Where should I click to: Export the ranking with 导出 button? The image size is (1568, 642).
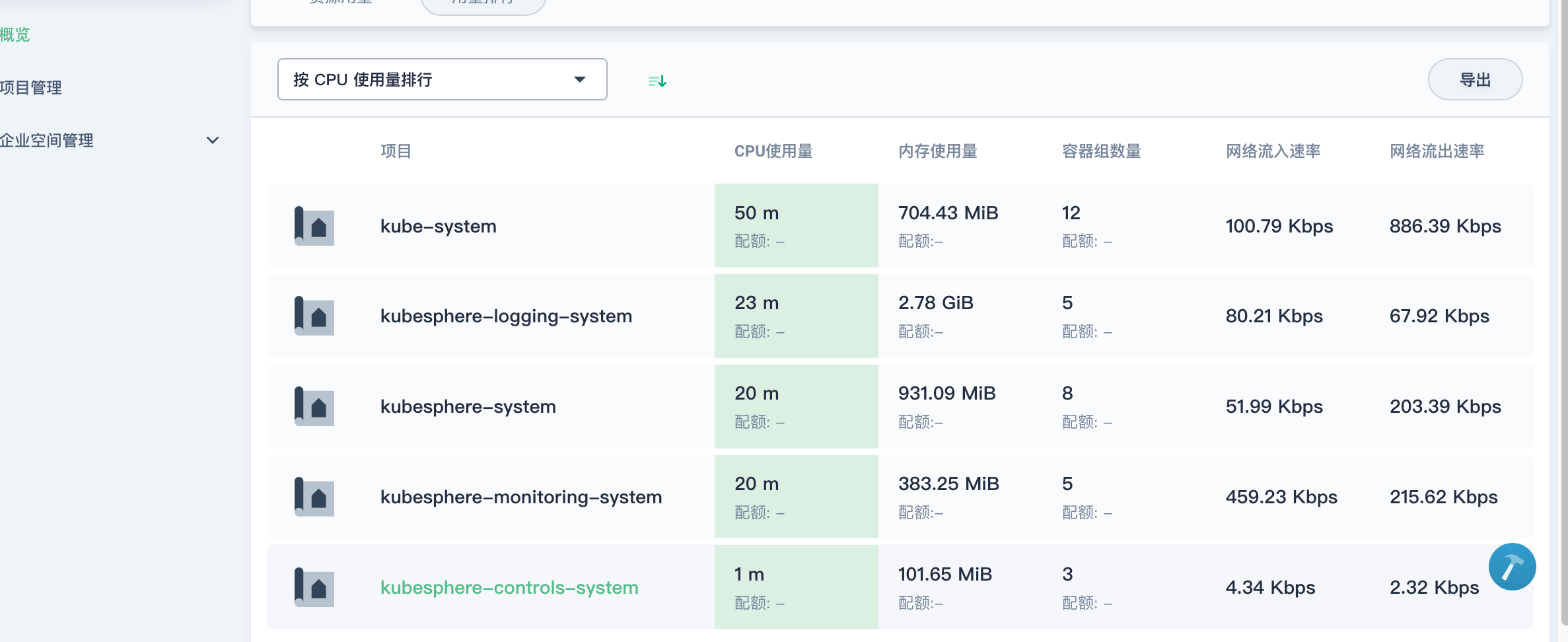click(1475, 79)
